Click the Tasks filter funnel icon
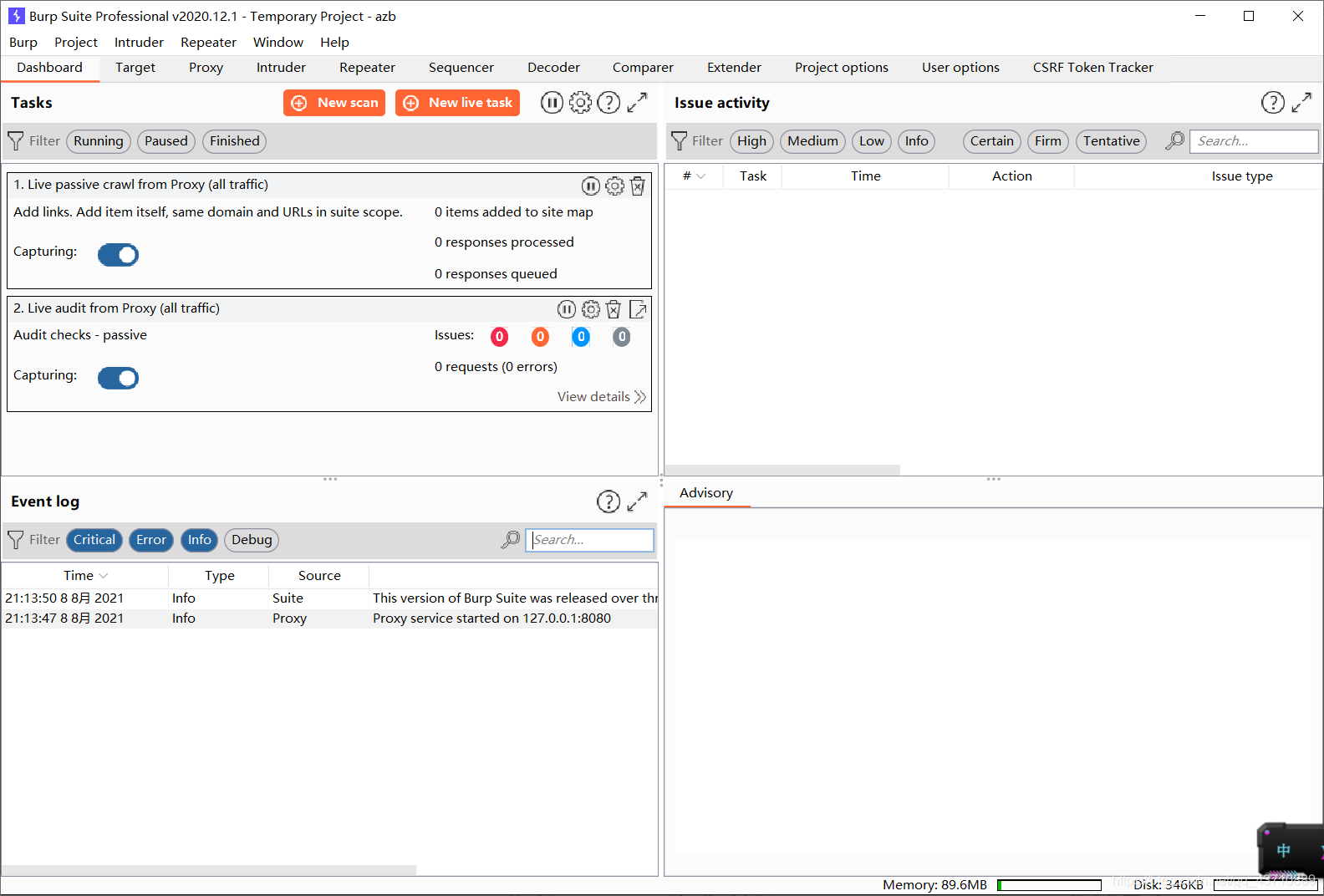This screenshot has height=896, width=1324. (16, 141)
